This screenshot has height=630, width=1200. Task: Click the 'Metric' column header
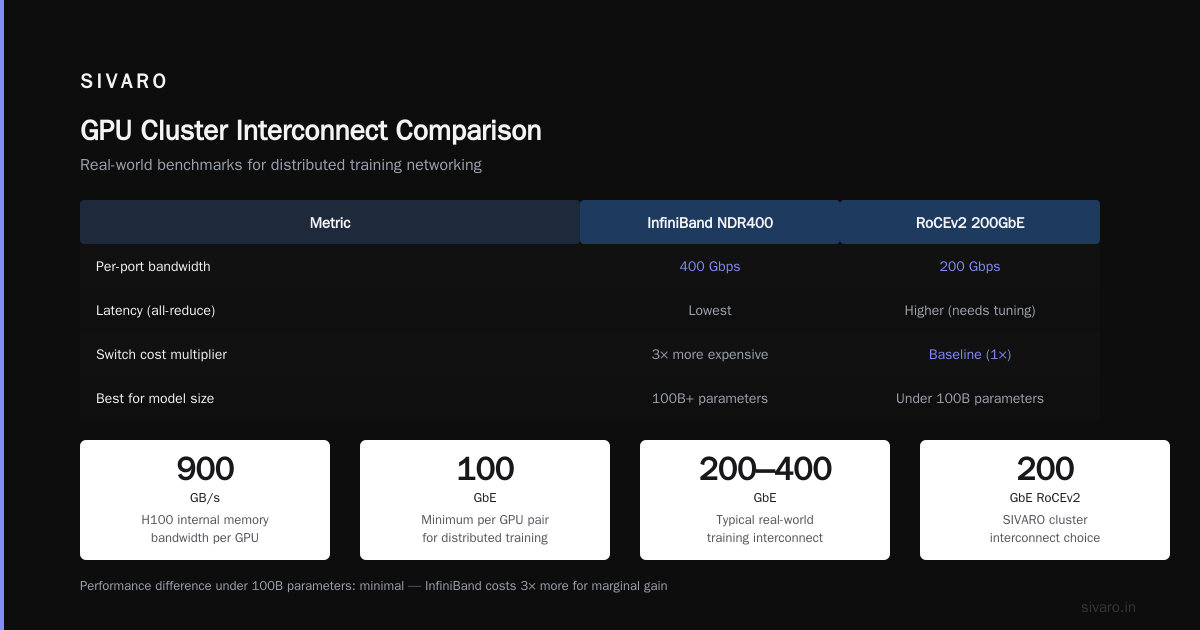330,223
